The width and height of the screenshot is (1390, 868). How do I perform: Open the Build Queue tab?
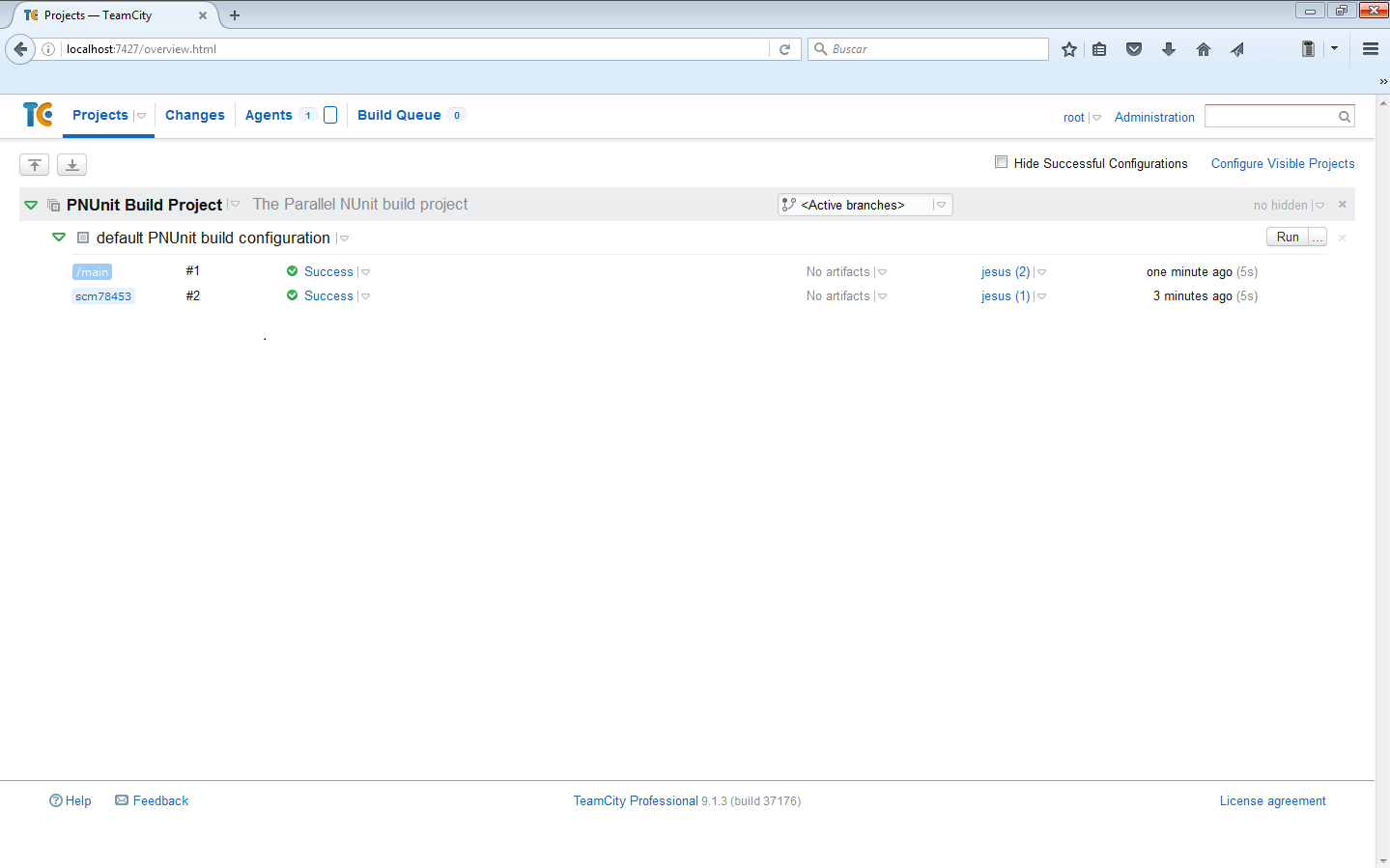tap(399, 115)
